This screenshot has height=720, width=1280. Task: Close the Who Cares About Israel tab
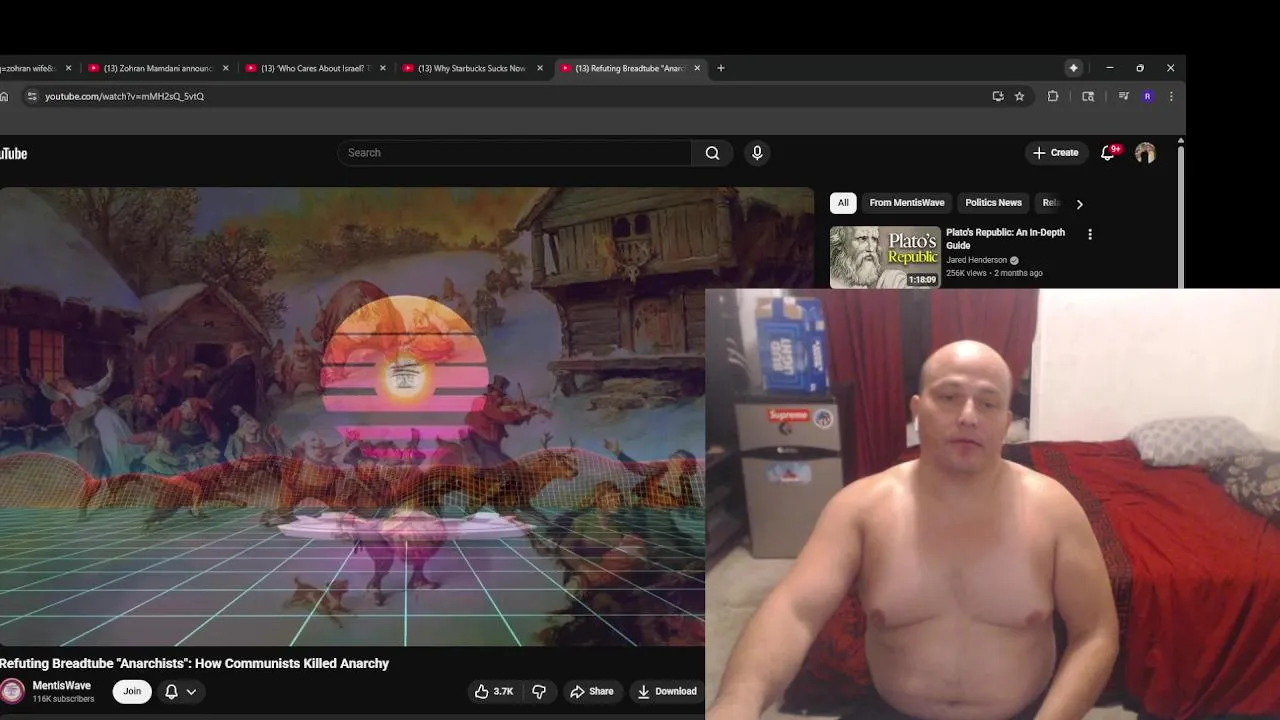click(x=382, y=68)
